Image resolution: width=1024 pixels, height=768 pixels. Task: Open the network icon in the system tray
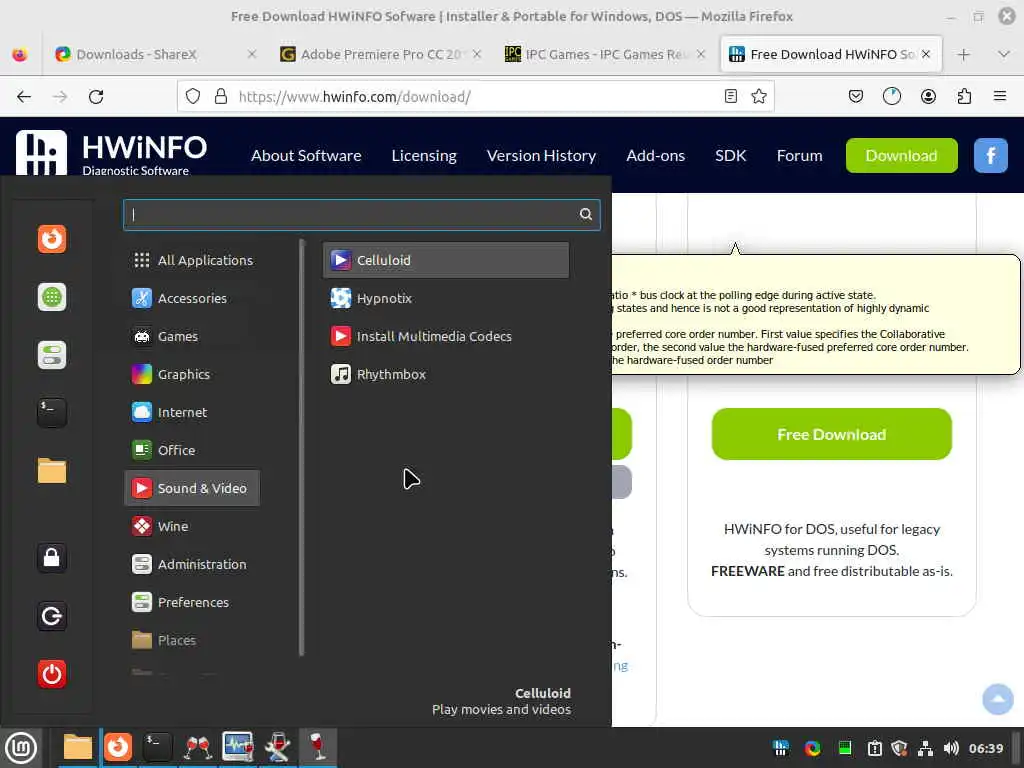925,748
